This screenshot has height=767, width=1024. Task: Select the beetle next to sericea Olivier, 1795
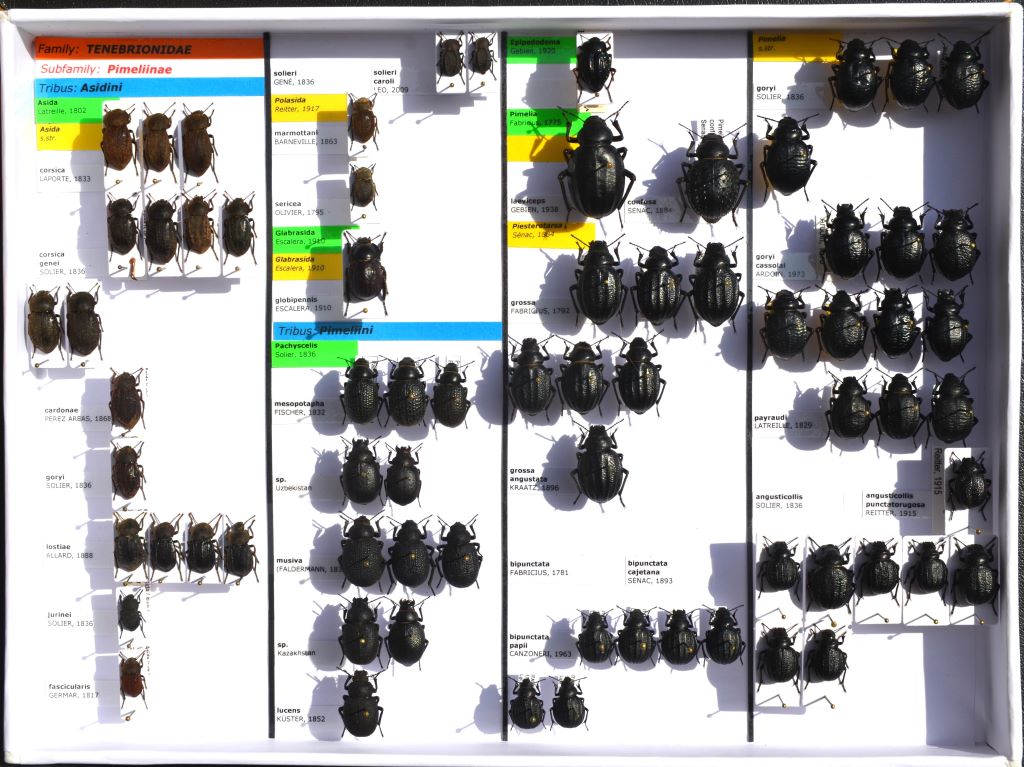tap(363, 187)
